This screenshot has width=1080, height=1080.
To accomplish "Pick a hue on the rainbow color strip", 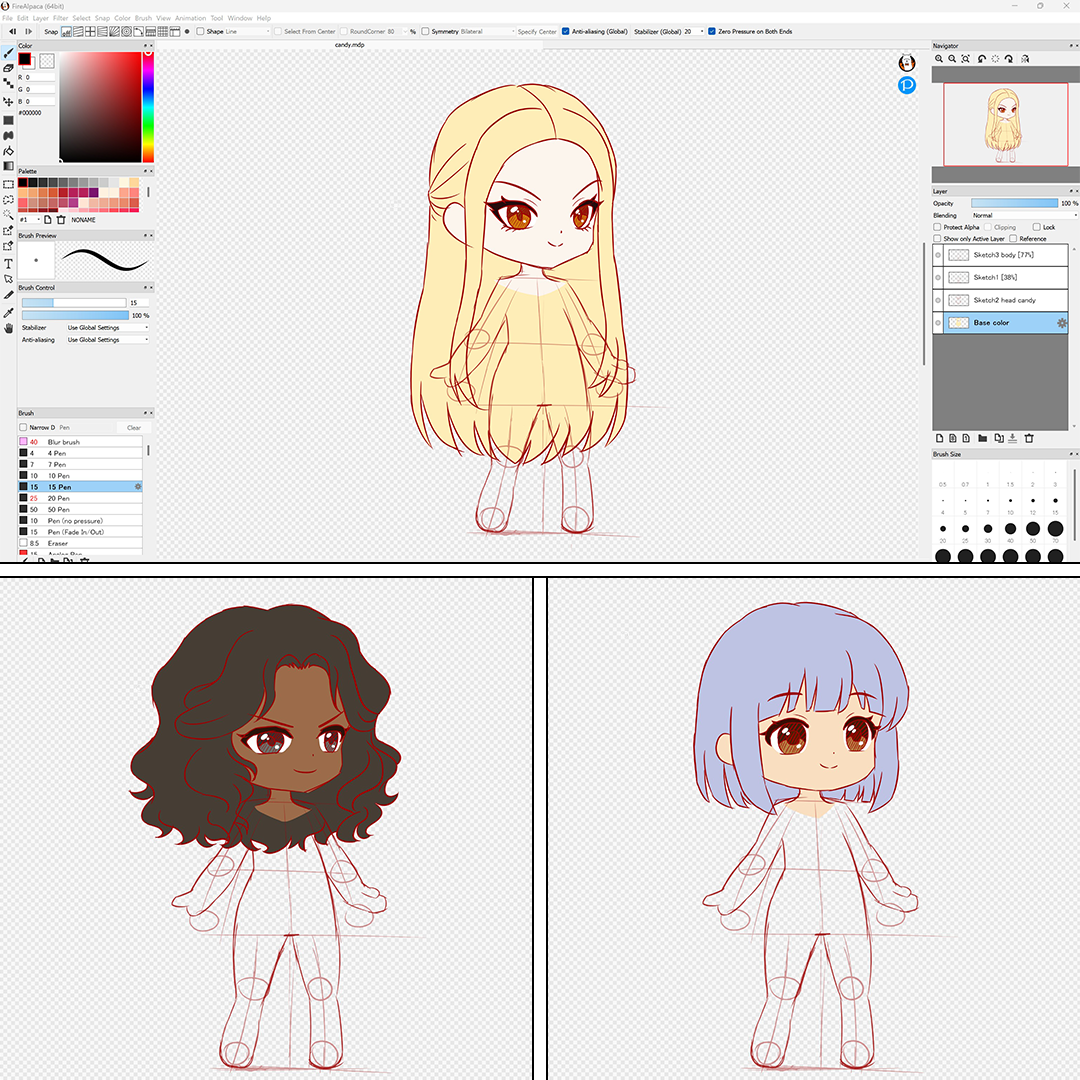I will (x=148, y=107).
